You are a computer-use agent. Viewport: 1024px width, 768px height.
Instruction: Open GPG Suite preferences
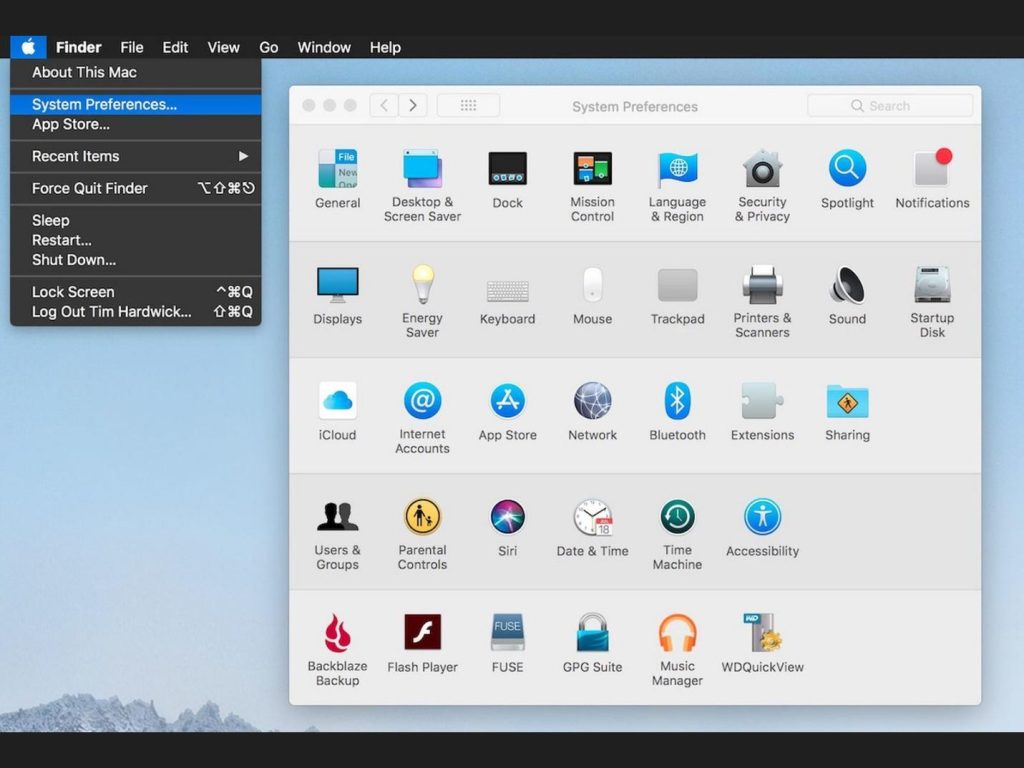(592, 632)
